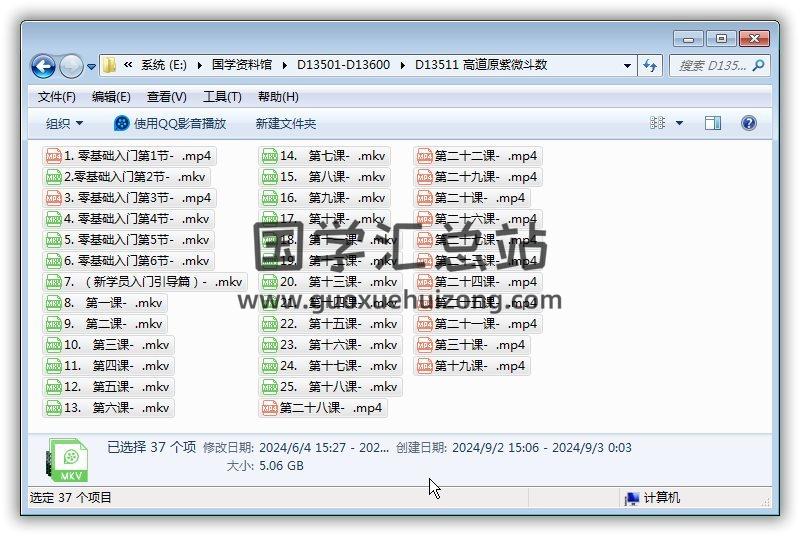The image size is (800, 536).
Task: Select the 第二十八课 mp4 file
Action: 322,408
